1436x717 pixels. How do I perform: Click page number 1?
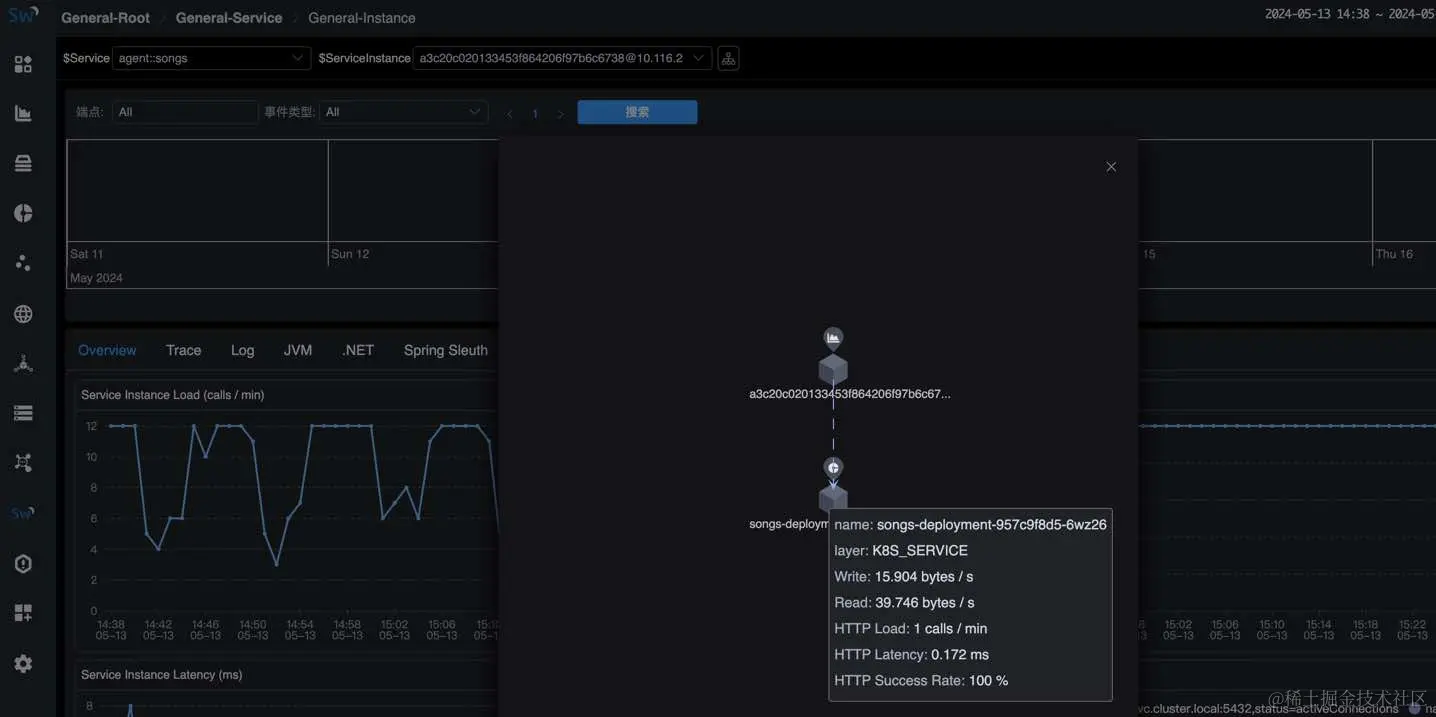535,114
